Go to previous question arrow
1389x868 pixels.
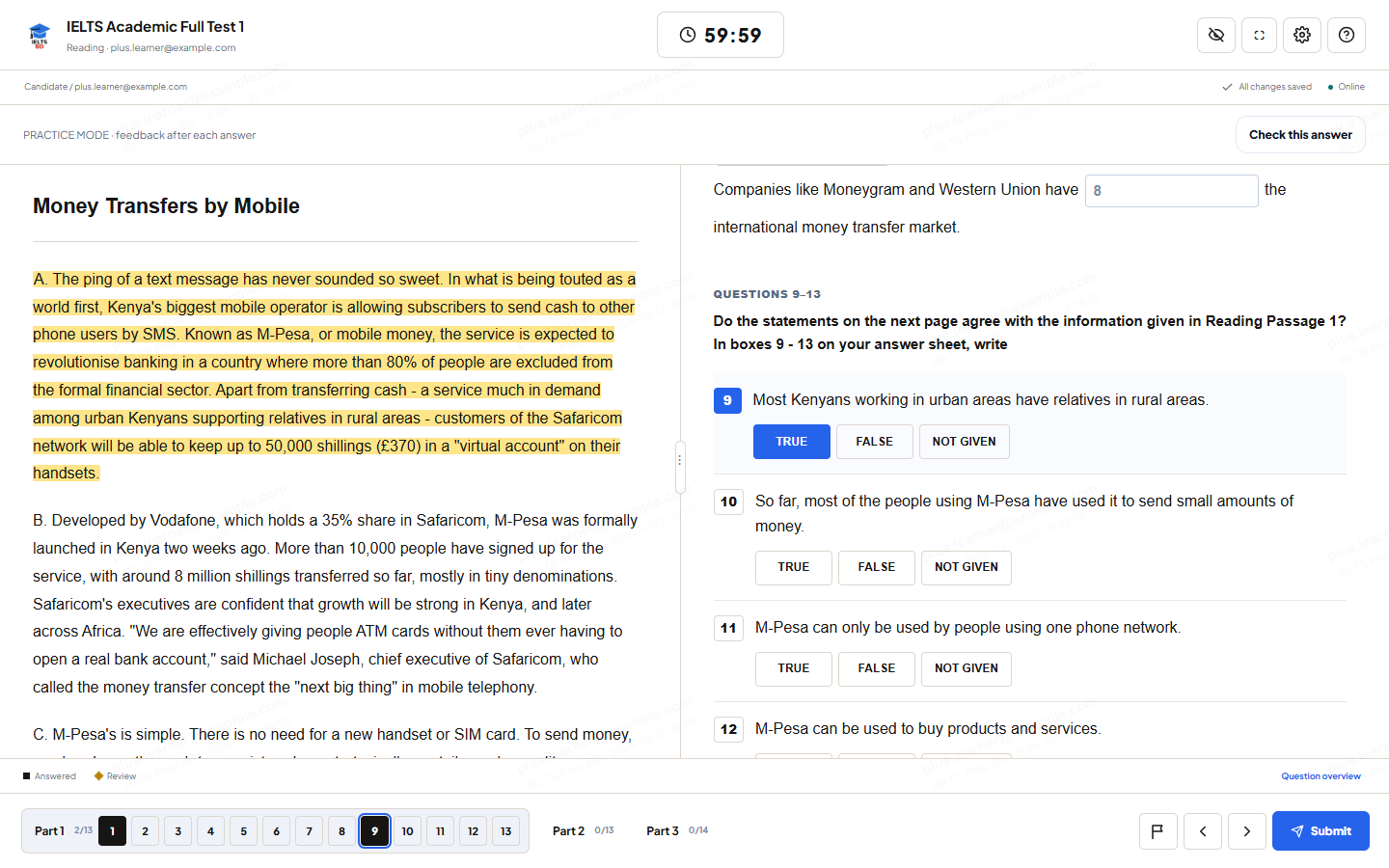point(1203,831)
